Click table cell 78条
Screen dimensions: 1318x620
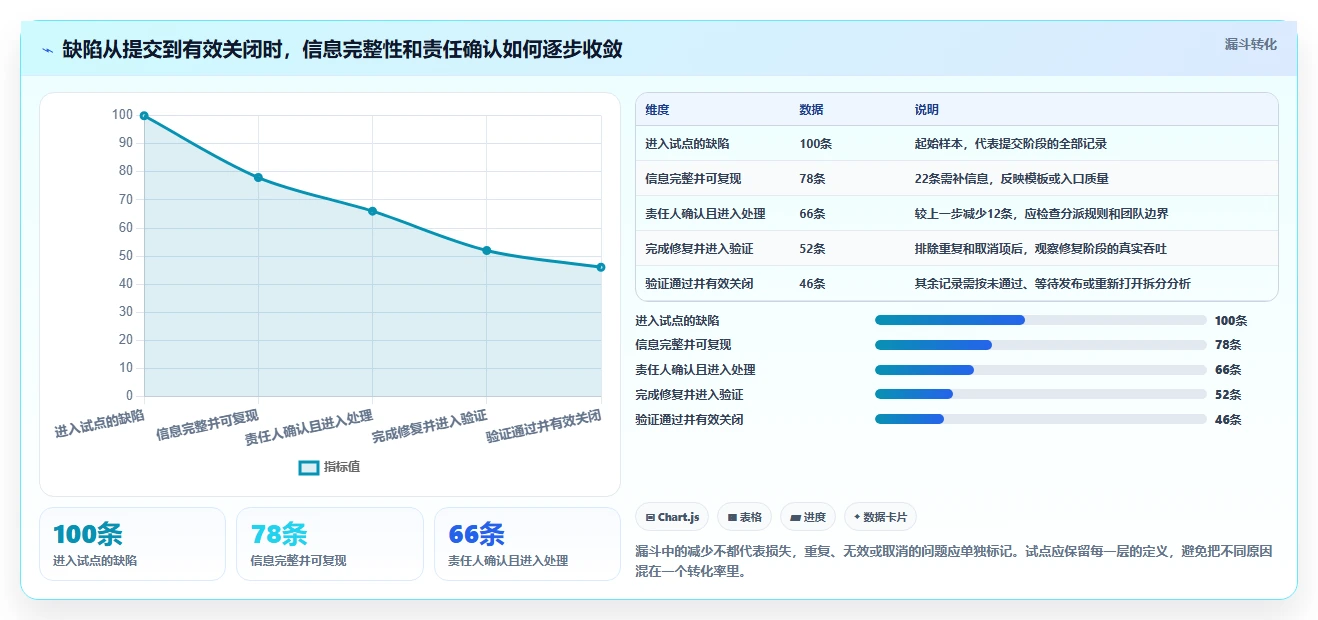pyautogui.click(x=812, y=179)
